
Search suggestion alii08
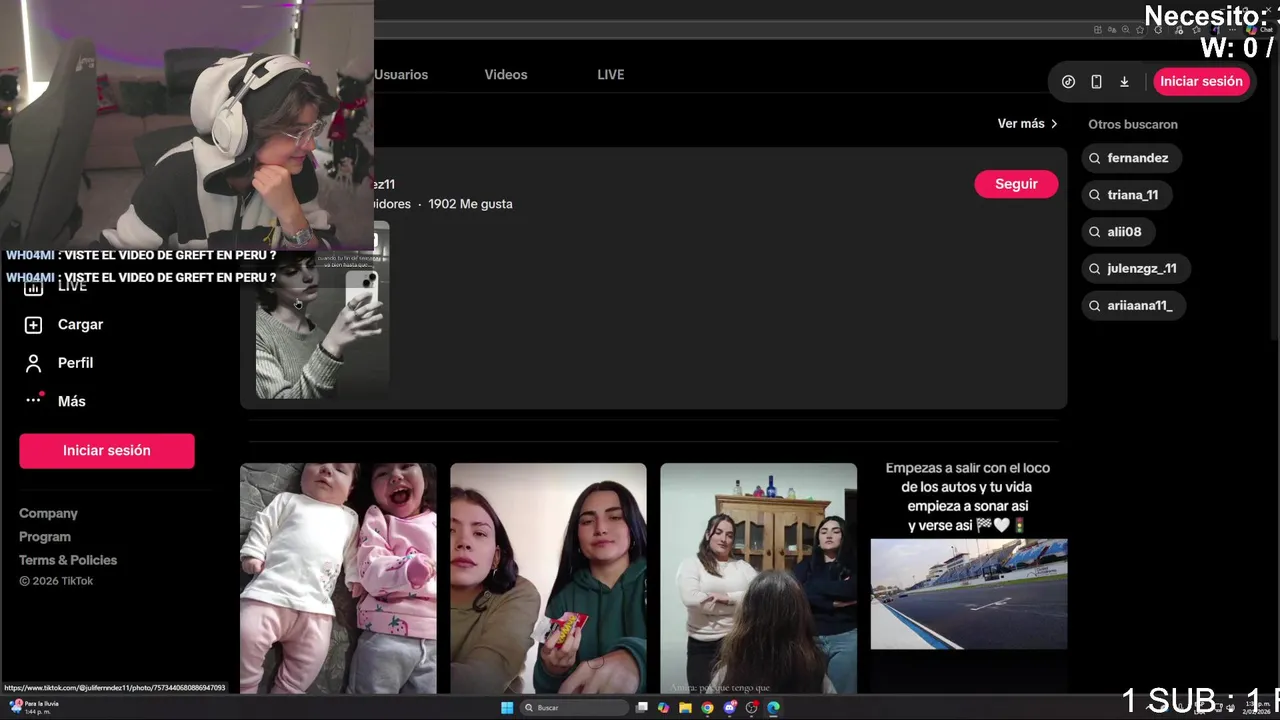point(1118,232)
